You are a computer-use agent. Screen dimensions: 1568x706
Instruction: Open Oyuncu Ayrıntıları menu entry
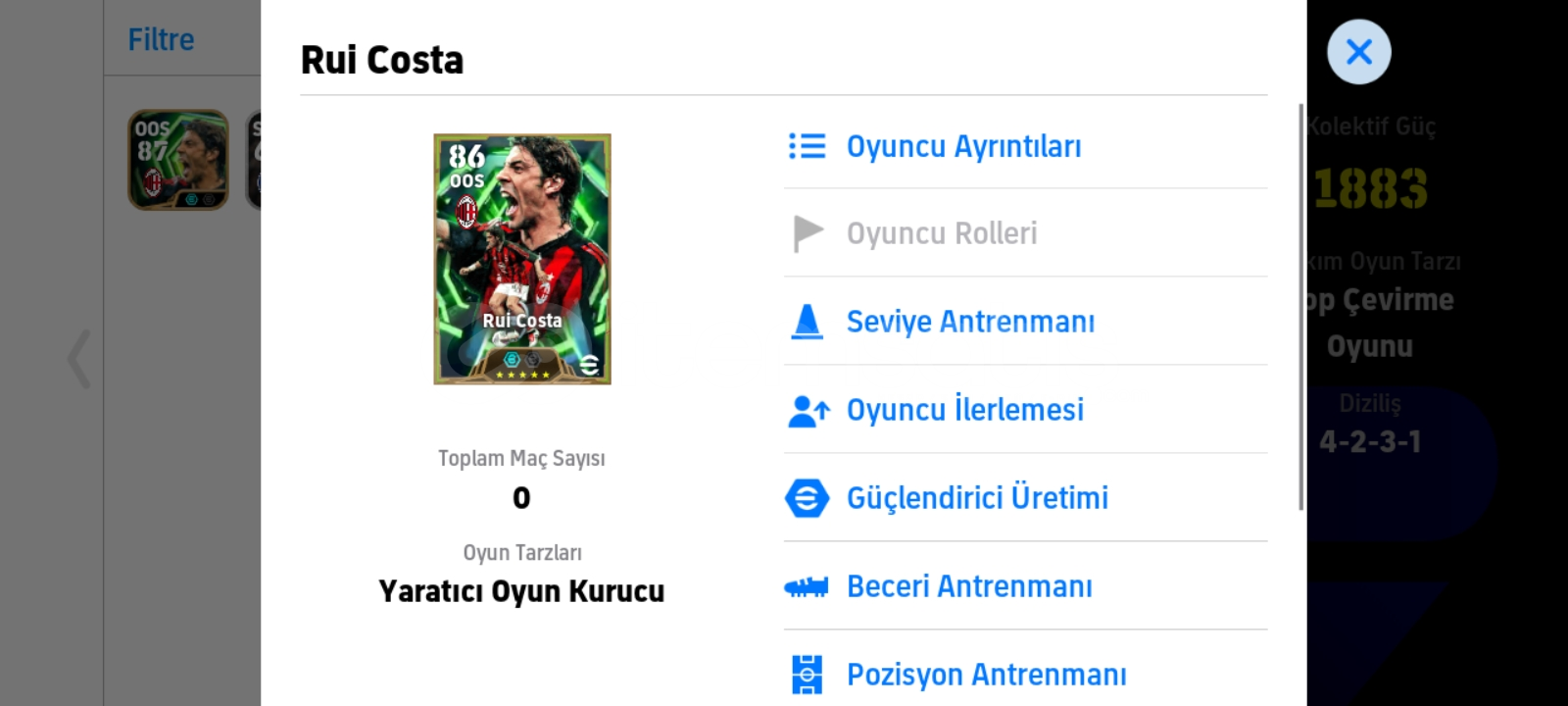[963, 147]
